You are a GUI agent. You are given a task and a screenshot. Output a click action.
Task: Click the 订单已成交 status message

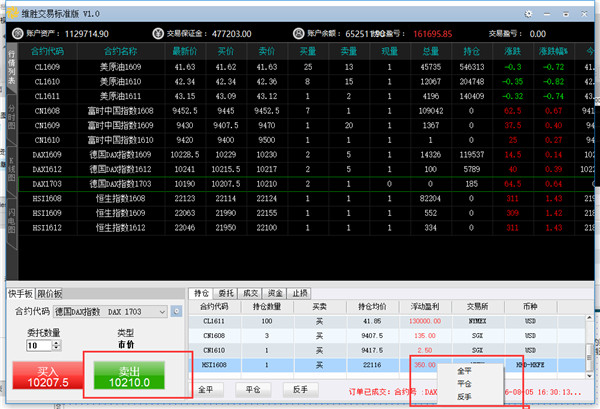(465, 392)
